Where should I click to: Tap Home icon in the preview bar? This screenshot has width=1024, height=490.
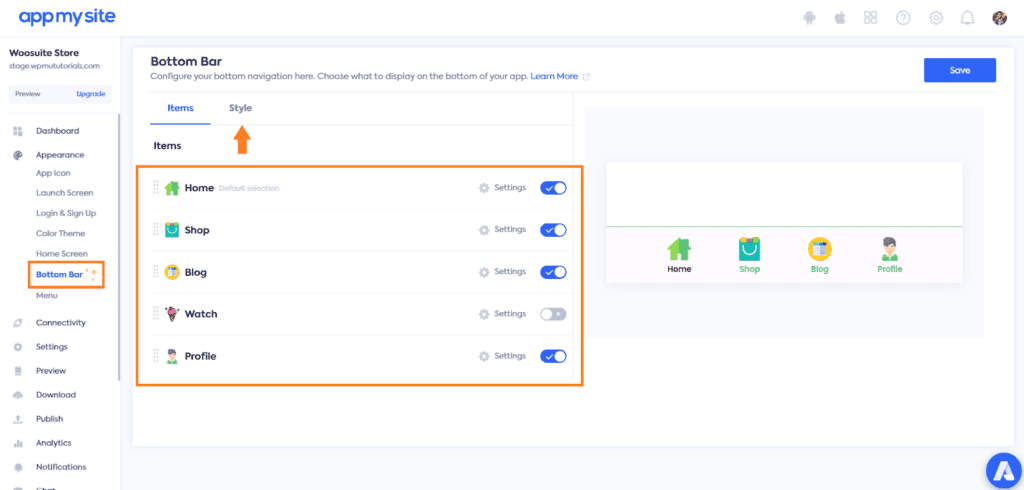pos(679,249)
